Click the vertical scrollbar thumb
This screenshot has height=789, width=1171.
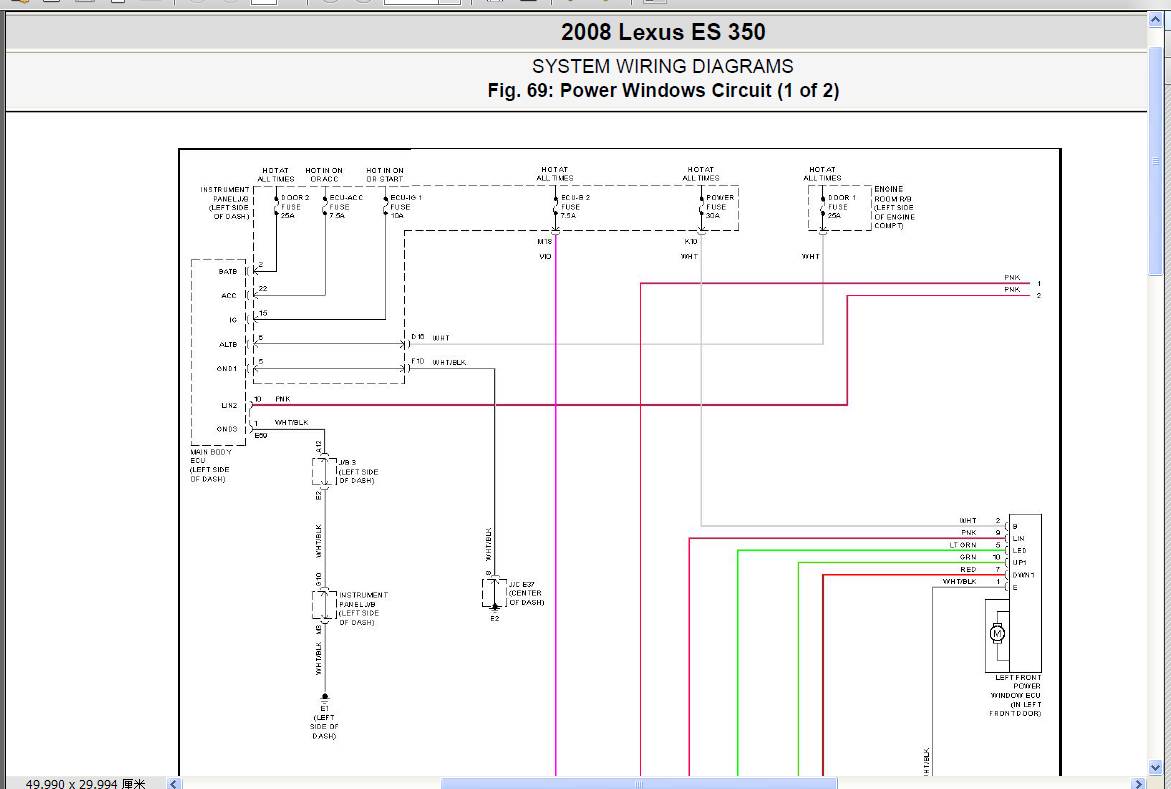click(1155, 161)
